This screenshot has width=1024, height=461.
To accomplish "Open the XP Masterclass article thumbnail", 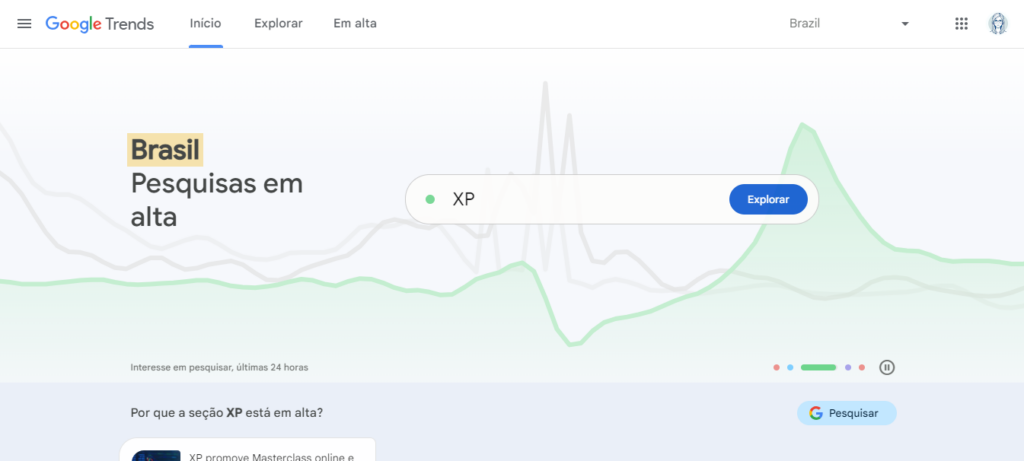I will (156, 454).
